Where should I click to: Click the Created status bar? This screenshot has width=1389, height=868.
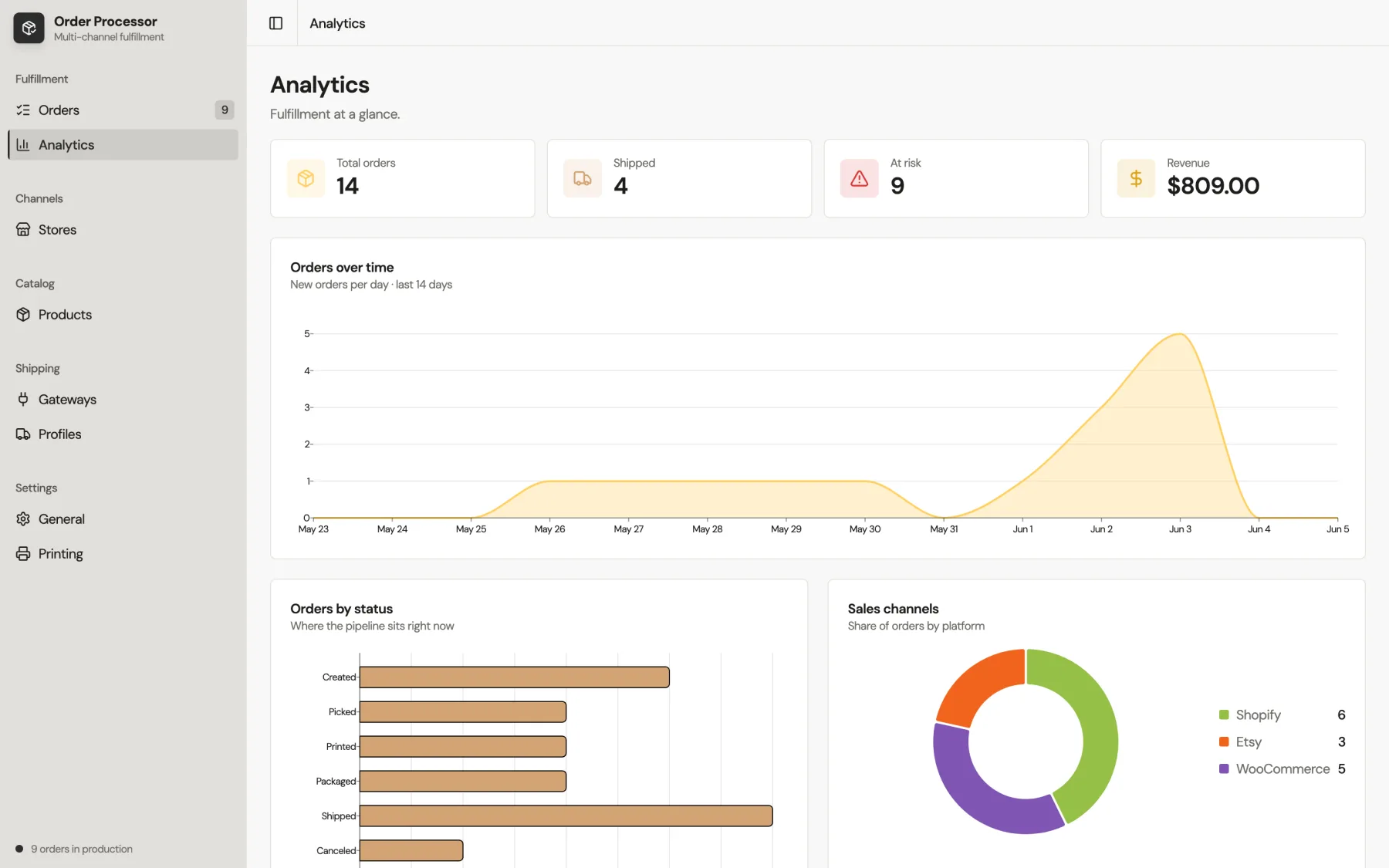tap(515, 677)
